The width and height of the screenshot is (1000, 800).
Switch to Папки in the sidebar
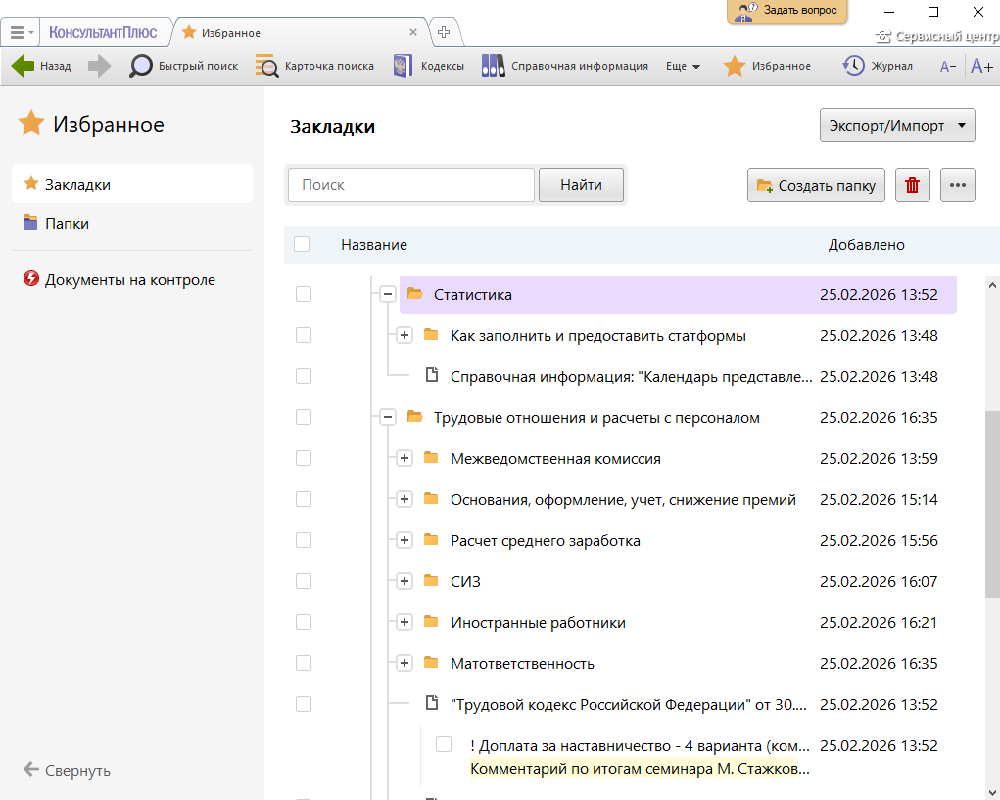[x=66, y=223]
